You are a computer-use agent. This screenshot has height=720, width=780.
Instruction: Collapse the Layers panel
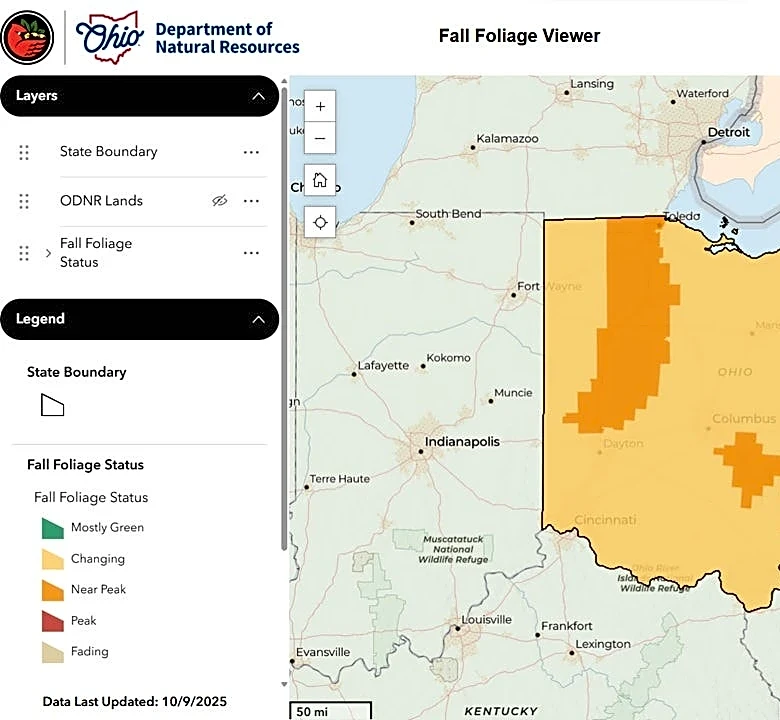click(x=258, y=96)
